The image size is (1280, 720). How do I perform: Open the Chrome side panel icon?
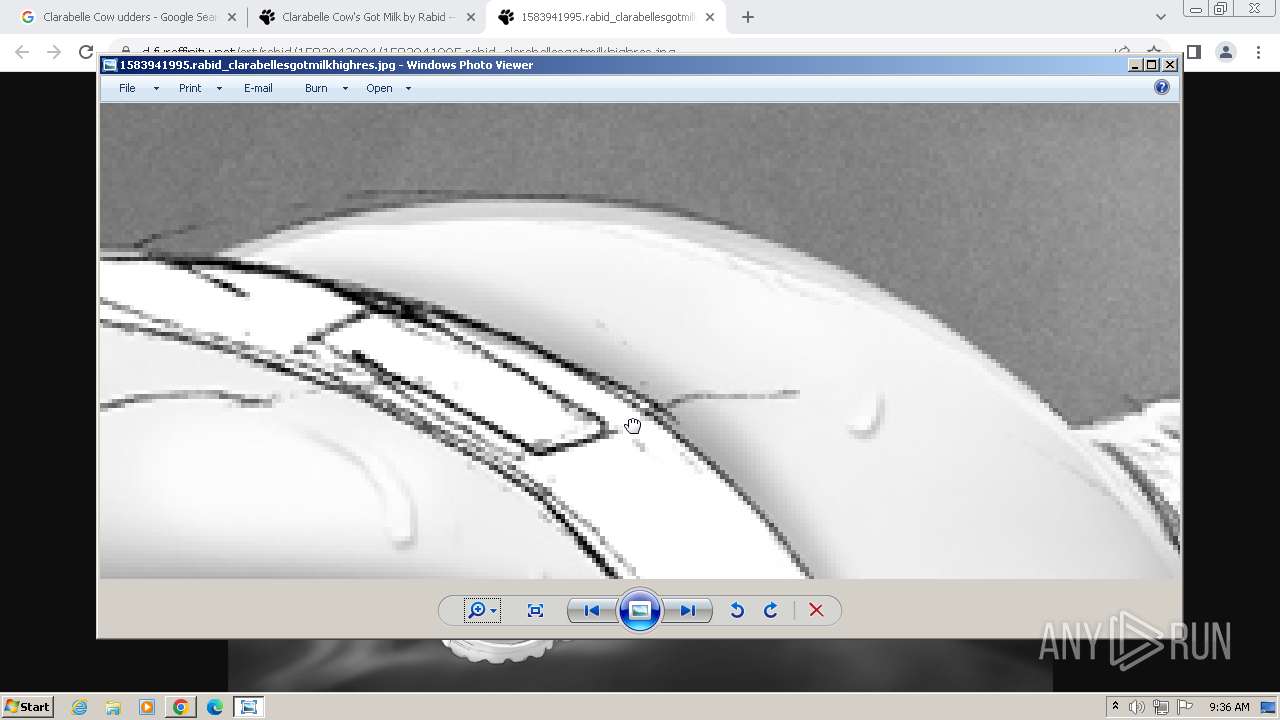pos(1193,52)
